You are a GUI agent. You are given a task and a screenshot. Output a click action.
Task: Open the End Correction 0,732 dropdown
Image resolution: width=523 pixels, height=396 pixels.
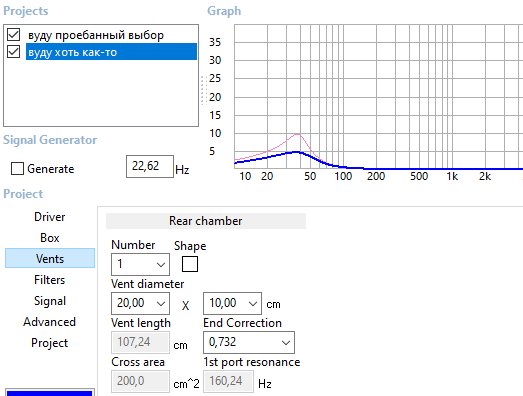click(x=249, y=342)
